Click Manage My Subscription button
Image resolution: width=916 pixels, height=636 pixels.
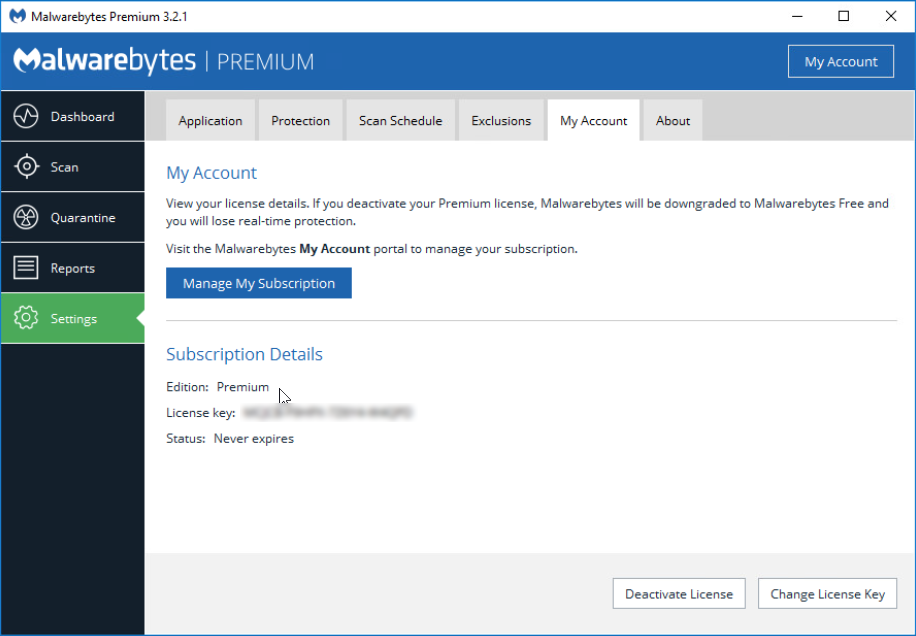tap(259, 283)
